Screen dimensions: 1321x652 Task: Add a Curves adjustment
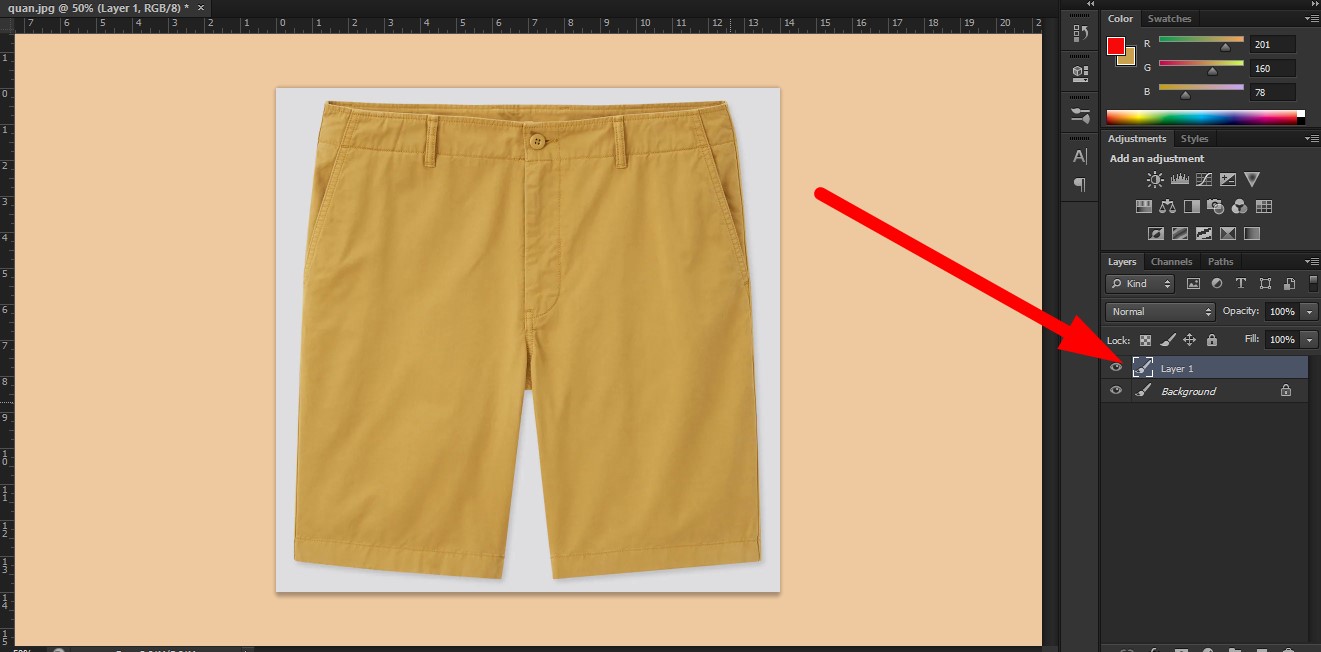pos(1203,179)
